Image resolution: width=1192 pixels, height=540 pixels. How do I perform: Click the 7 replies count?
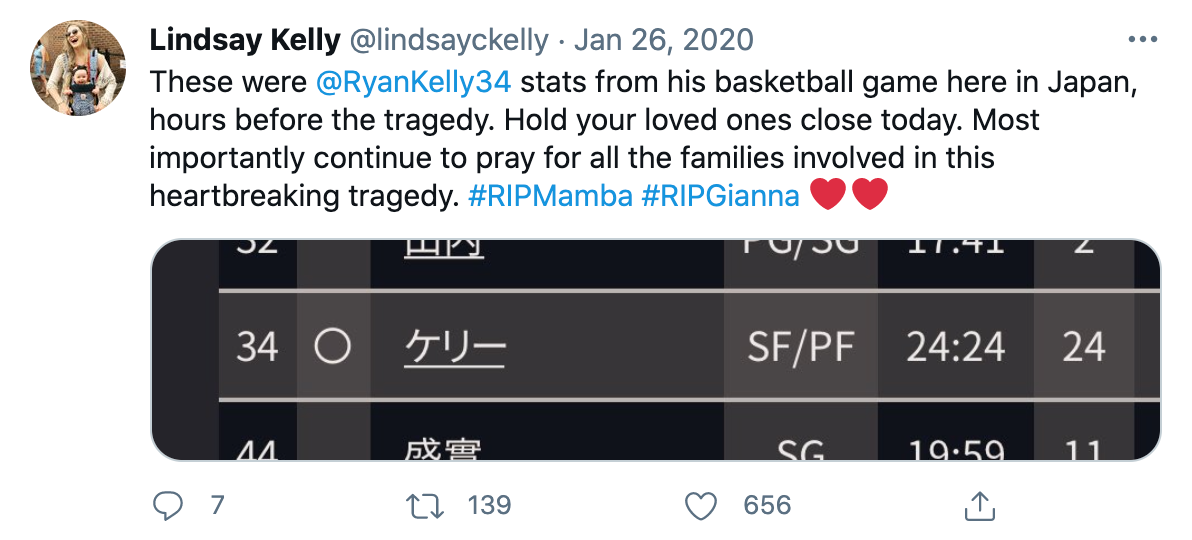click(216, 506)
